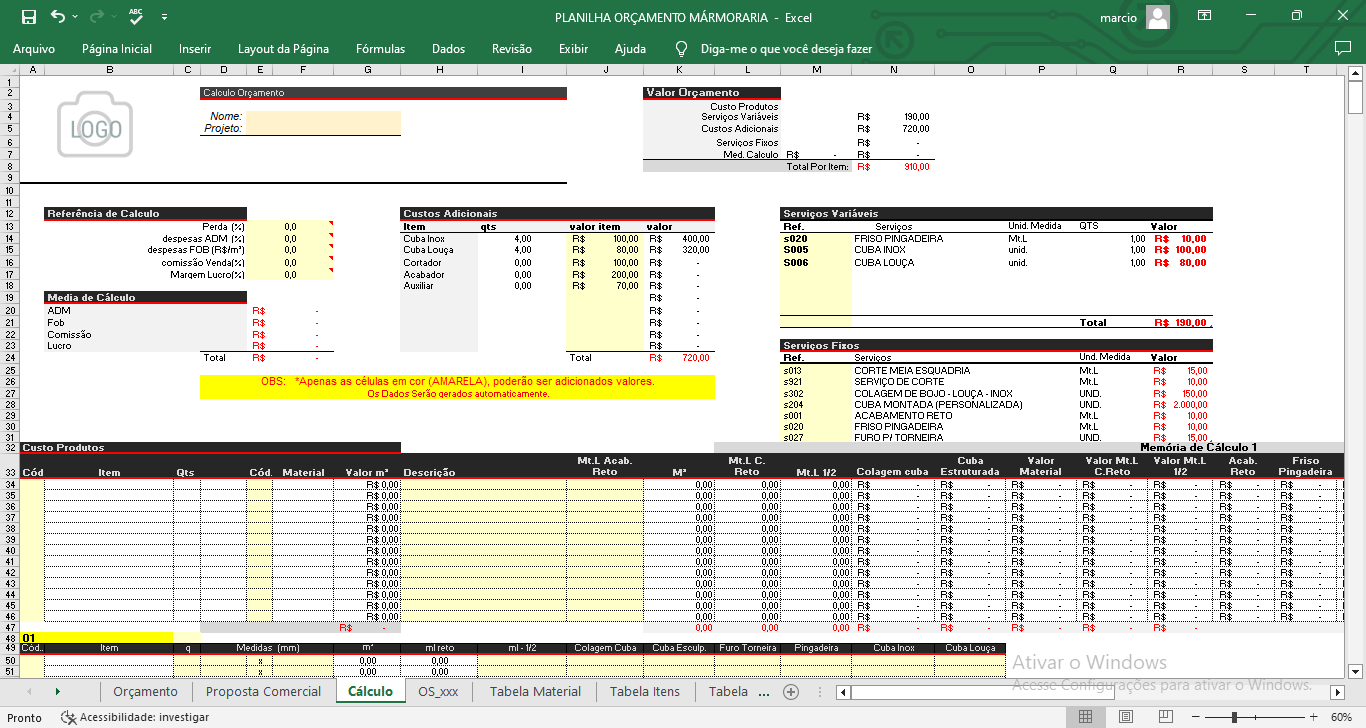Select the Normal view icon
Viewport: 1366px width, 728px height.
pos(1085,717)
